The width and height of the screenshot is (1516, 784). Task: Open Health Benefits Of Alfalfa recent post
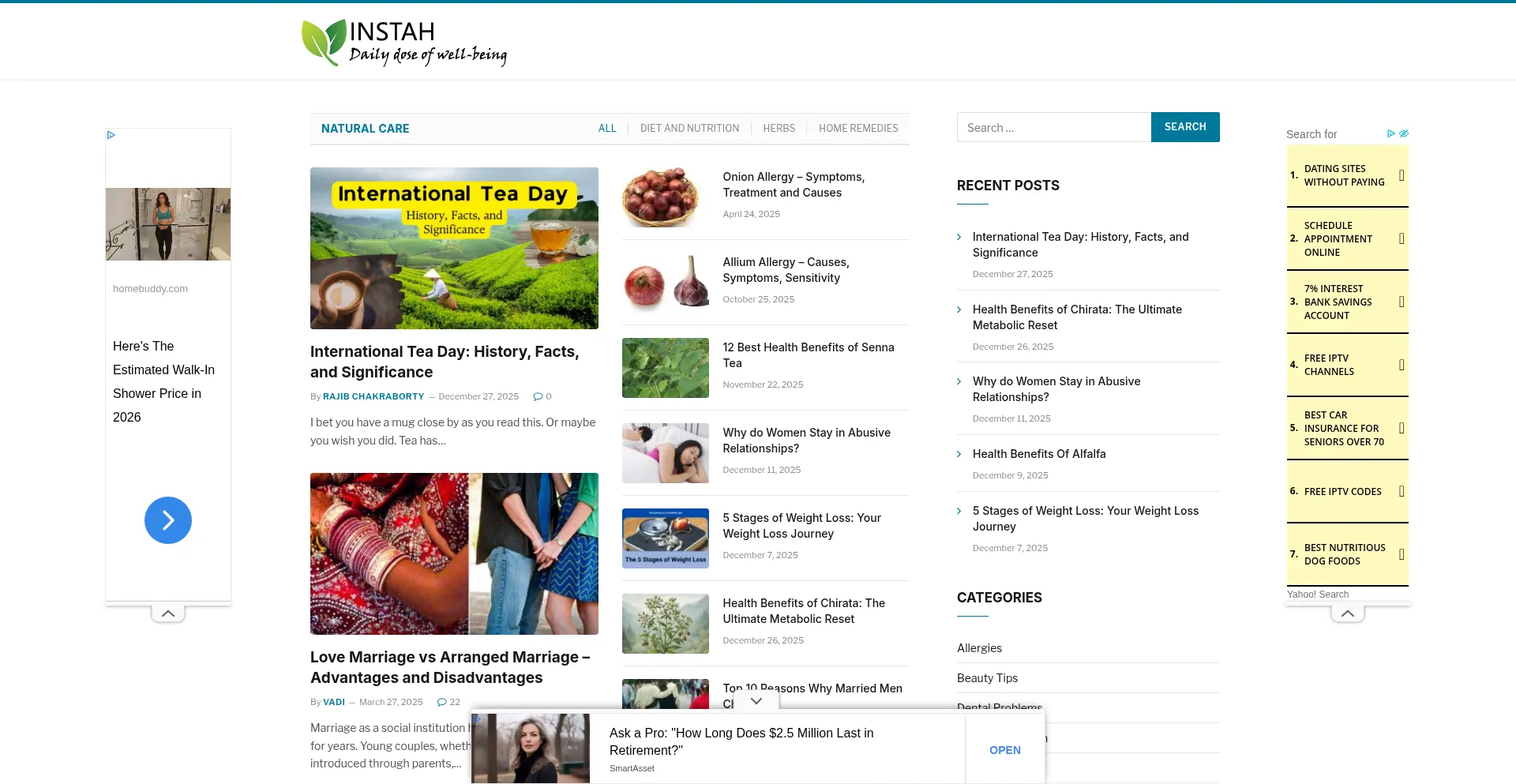(x=1039, y=454)
